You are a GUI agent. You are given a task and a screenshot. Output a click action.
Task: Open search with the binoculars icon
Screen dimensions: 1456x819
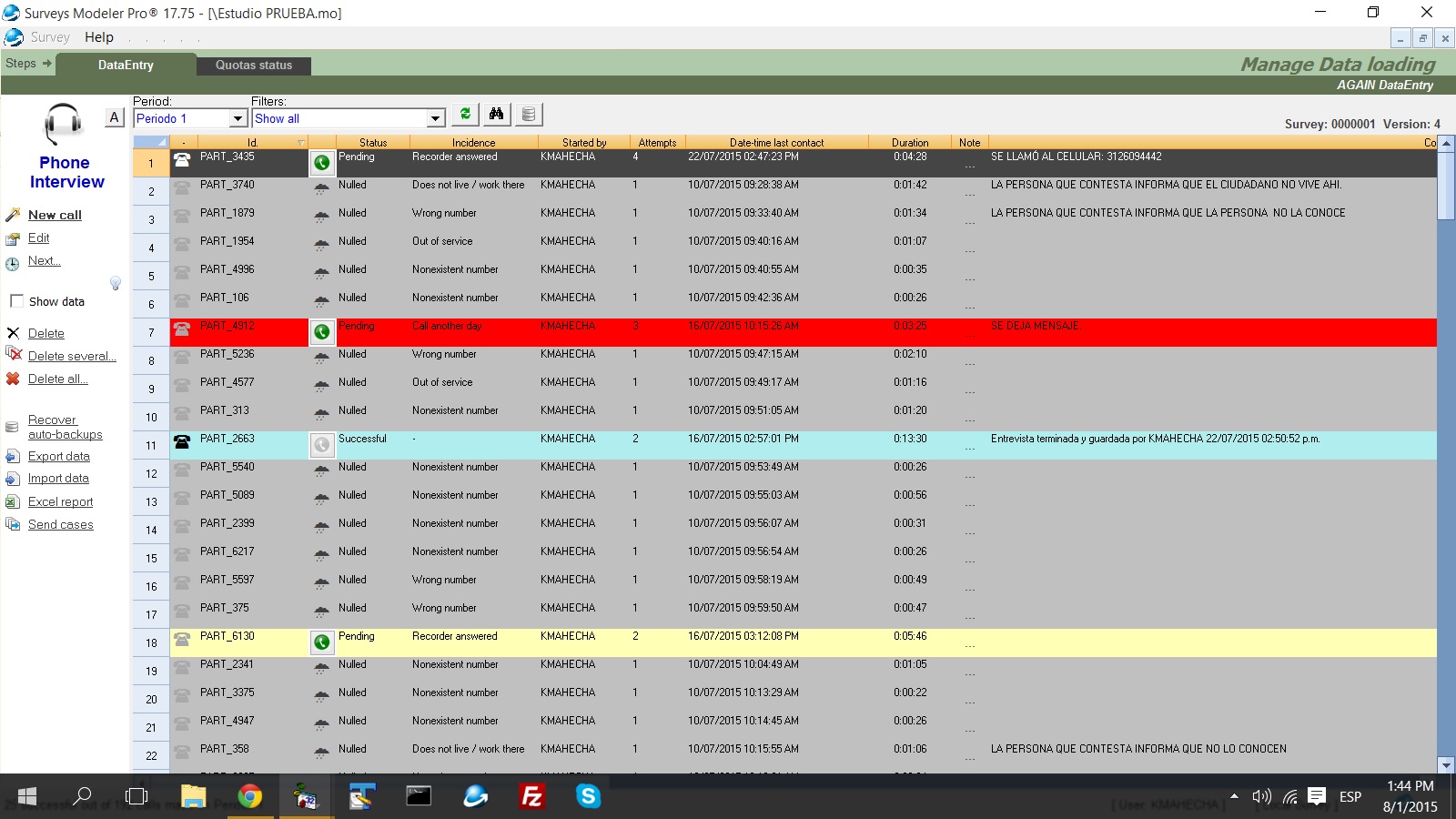click(x=496, y=115)
